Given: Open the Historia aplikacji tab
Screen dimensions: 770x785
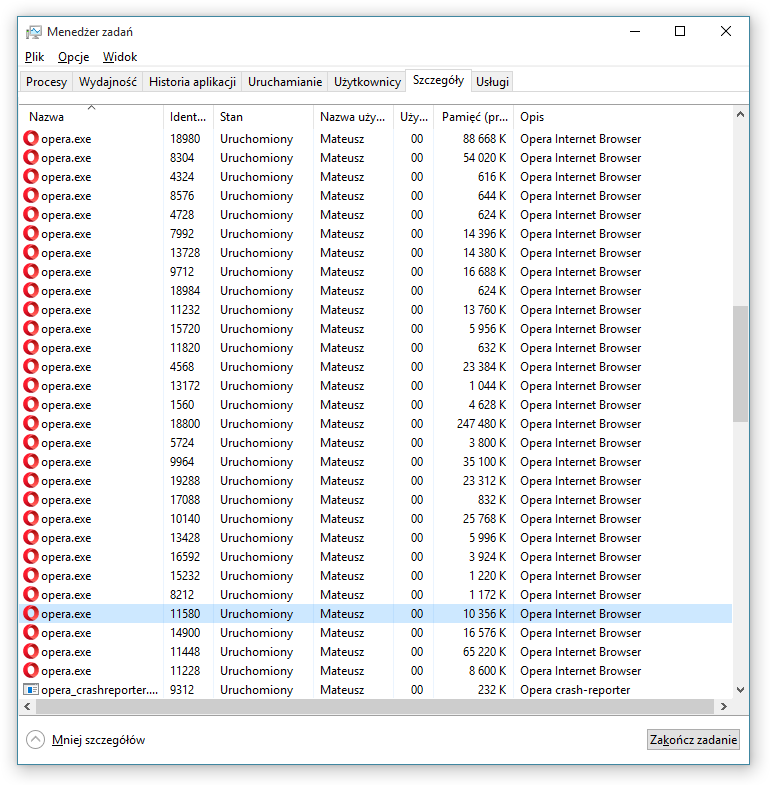Looking at the screenshot, I should [x=192, y=82].
